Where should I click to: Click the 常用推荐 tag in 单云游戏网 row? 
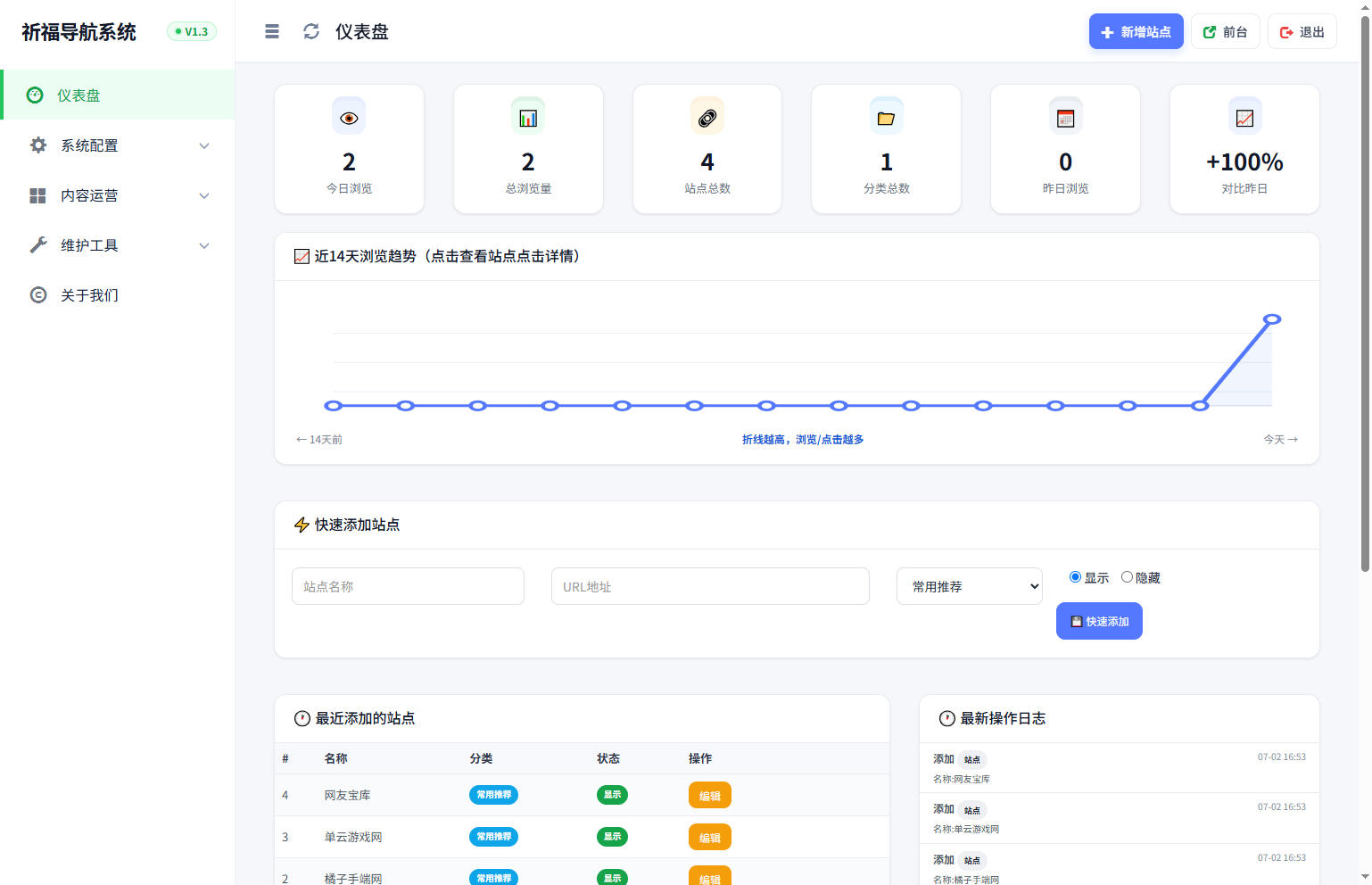pyautogui.click(x=493, y=837)
